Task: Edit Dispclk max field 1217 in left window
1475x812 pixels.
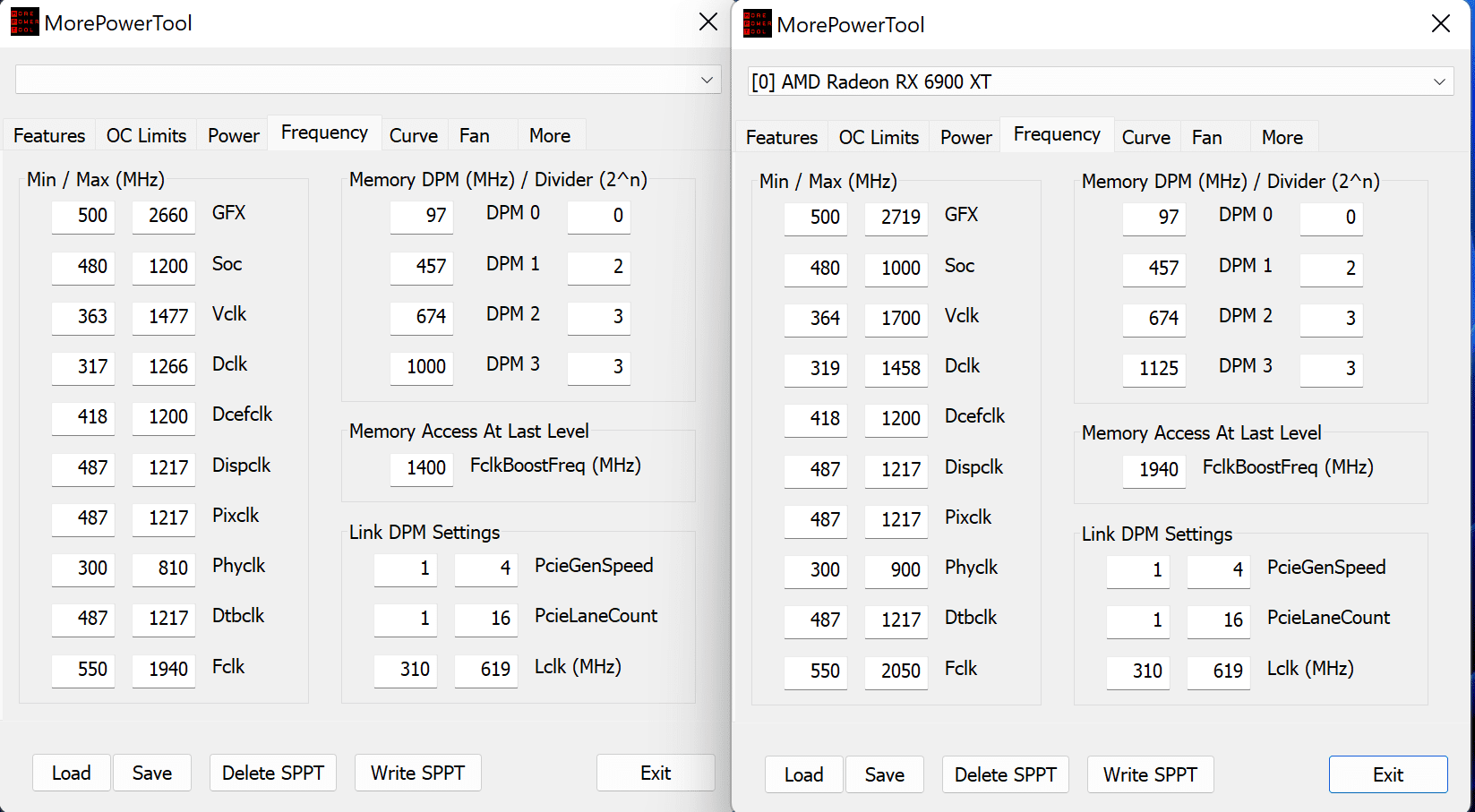Action: 164,468
